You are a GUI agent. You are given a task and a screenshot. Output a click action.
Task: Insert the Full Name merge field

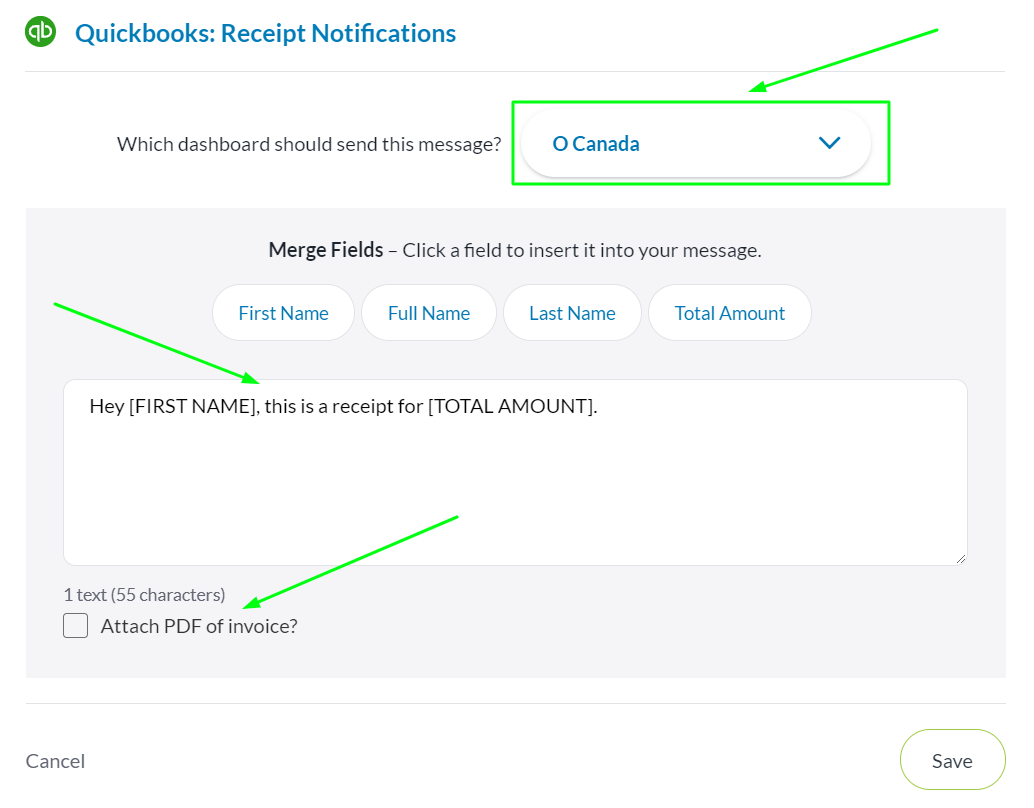(429, 313)
